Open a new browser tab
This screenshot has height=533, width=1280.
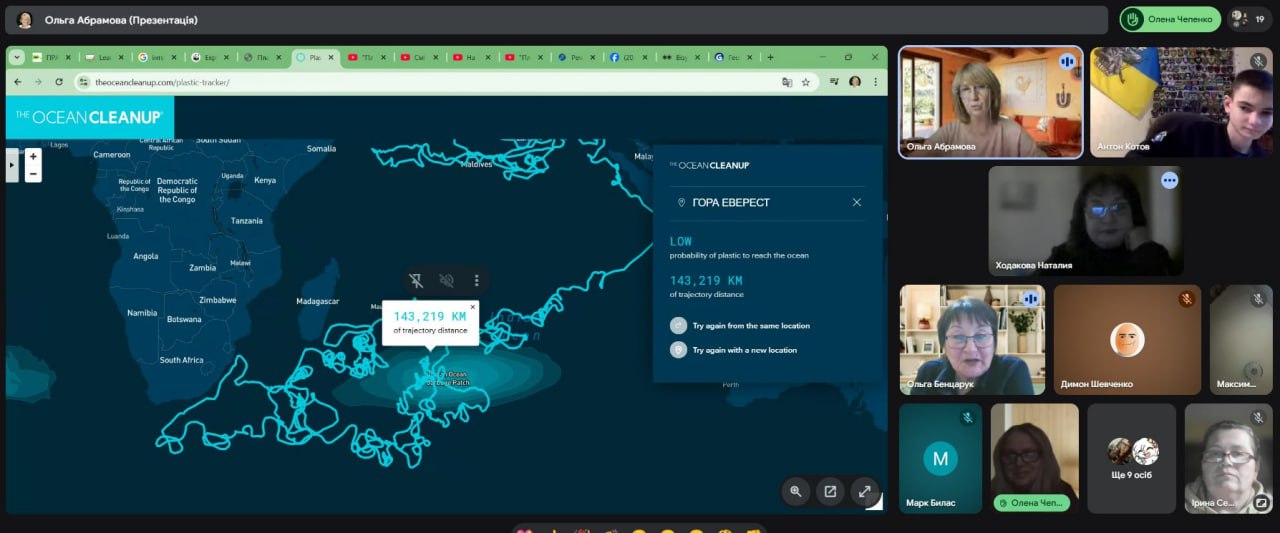pyautogui.click(x=770, y=58)
